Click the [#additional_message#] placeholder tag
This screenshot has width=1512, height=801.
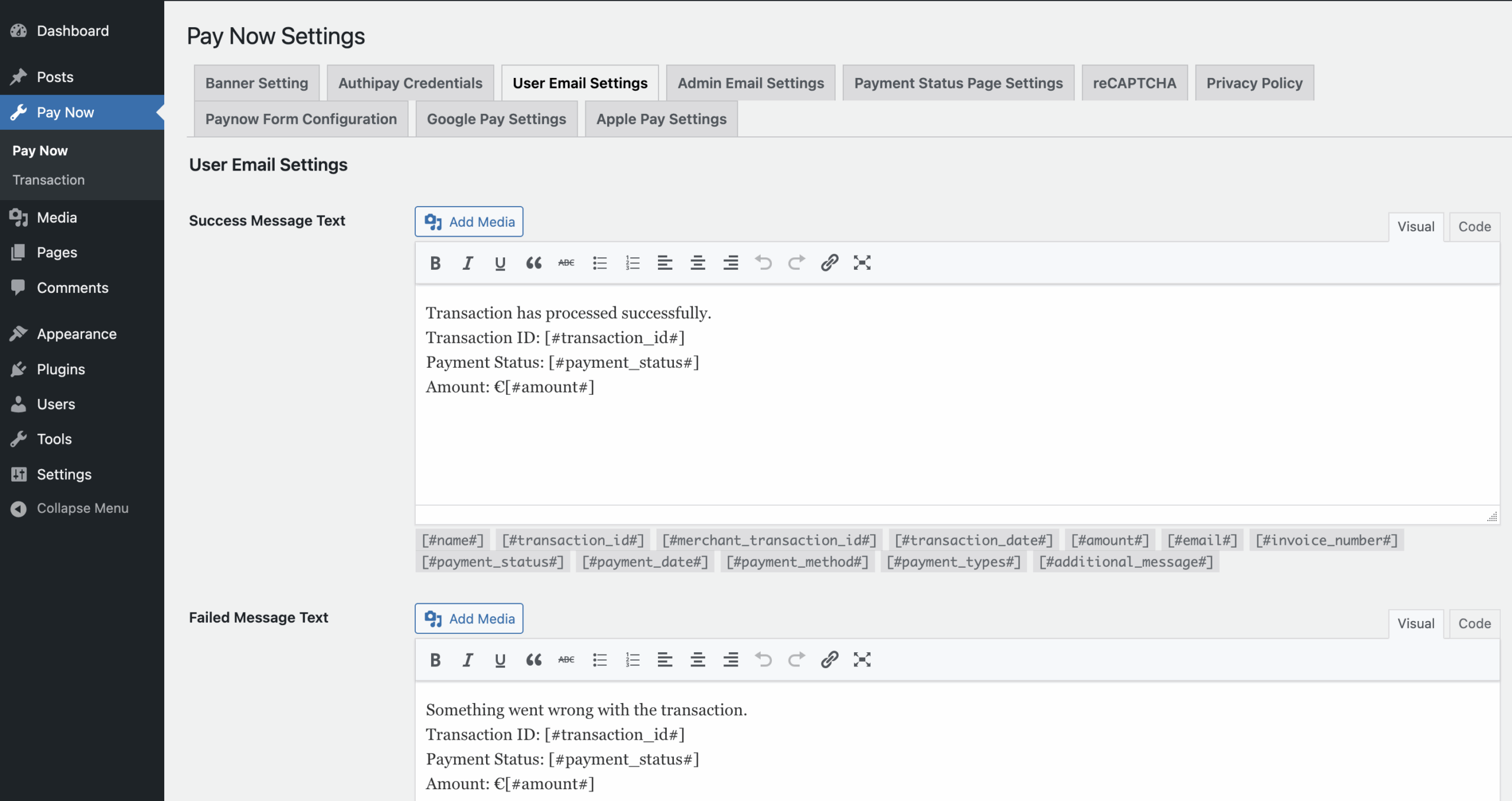coord(1126,562)
